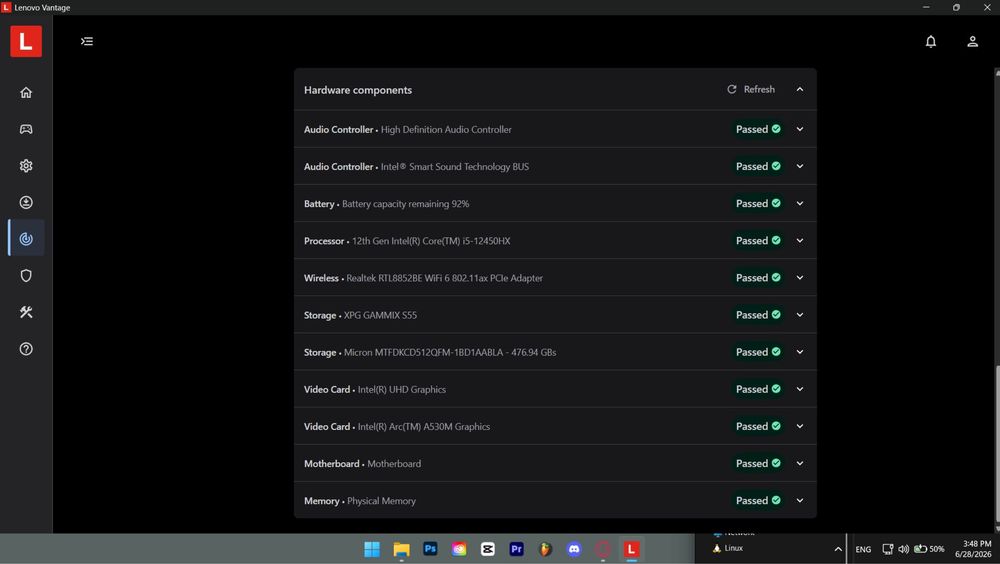Click 'Hardware components' heading

click(358, 90)
